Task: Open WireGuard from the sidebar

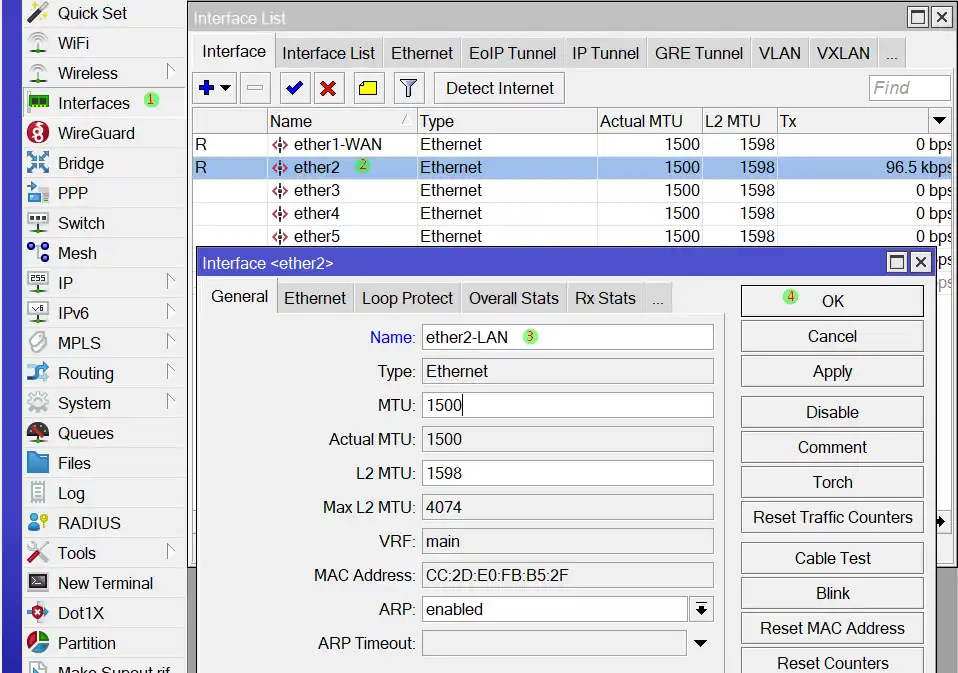Action: (x=95, y=133)
